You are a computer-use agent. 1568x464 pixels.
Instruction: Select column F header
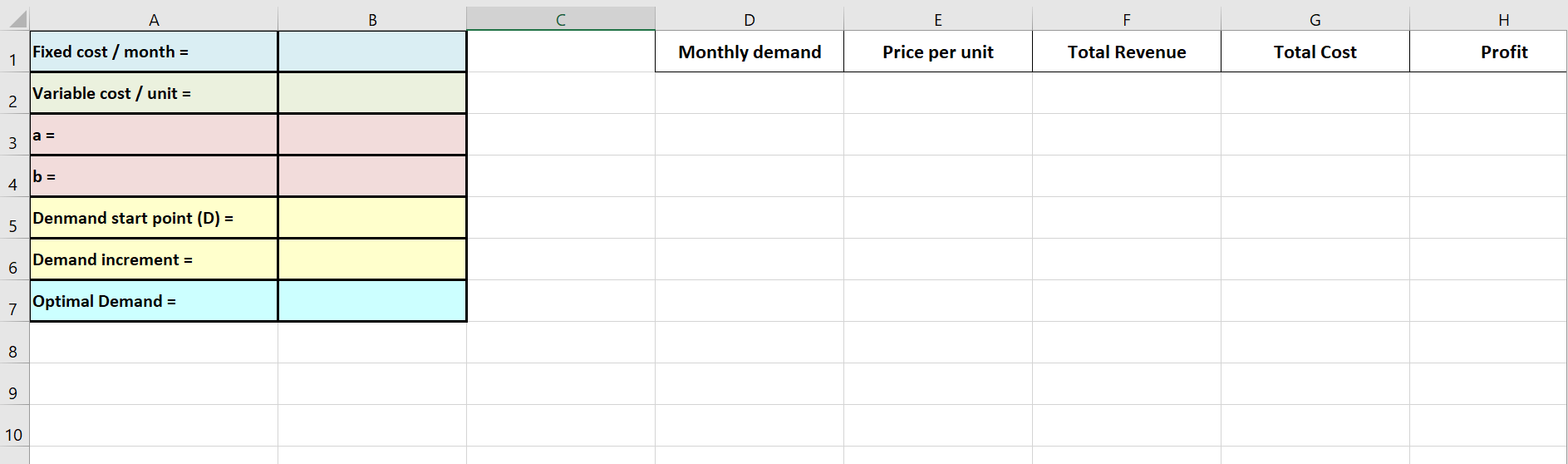point(1127,19)
